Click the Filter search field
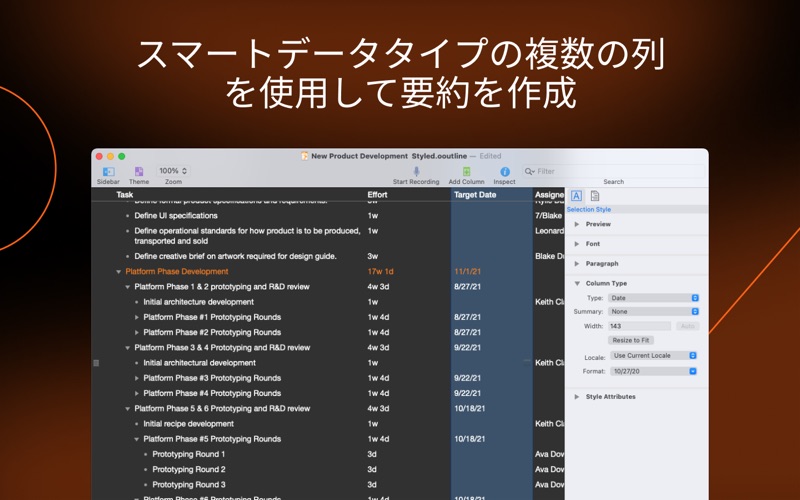 (613, 171)
